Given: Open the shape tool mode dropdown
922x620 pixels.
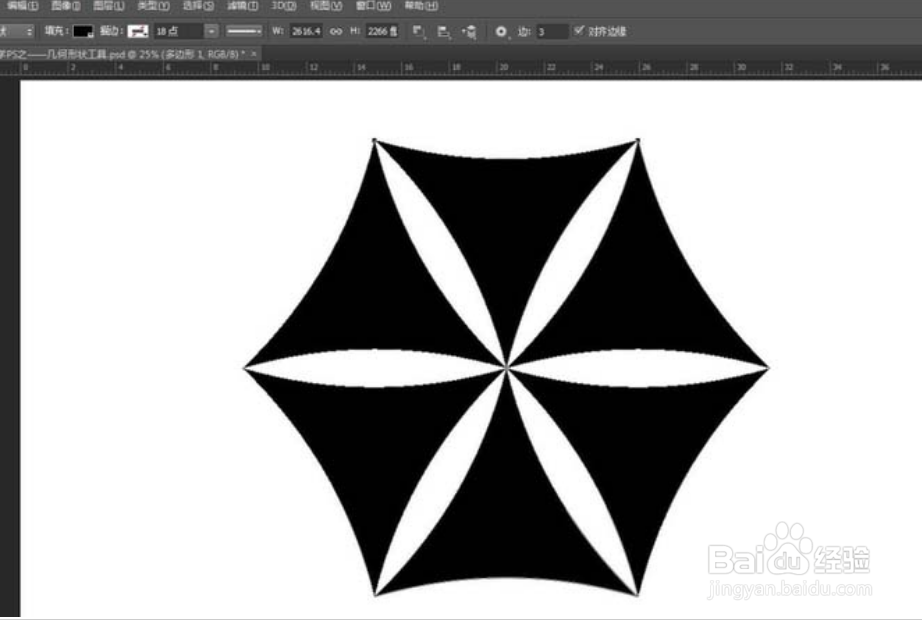Looking at the screenshot, I should click(x=16, y=31).
